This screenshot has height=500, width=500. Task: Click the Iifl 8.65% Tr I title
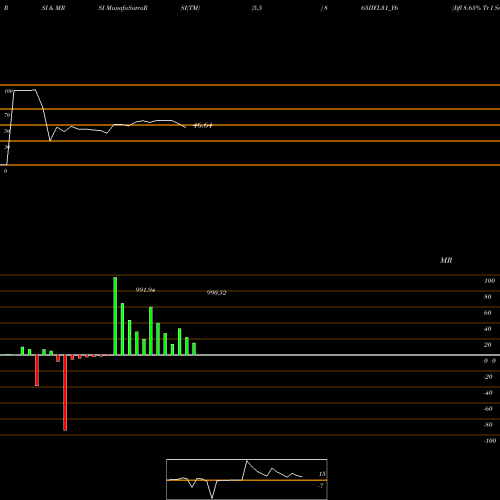click(x=476, y=8)
